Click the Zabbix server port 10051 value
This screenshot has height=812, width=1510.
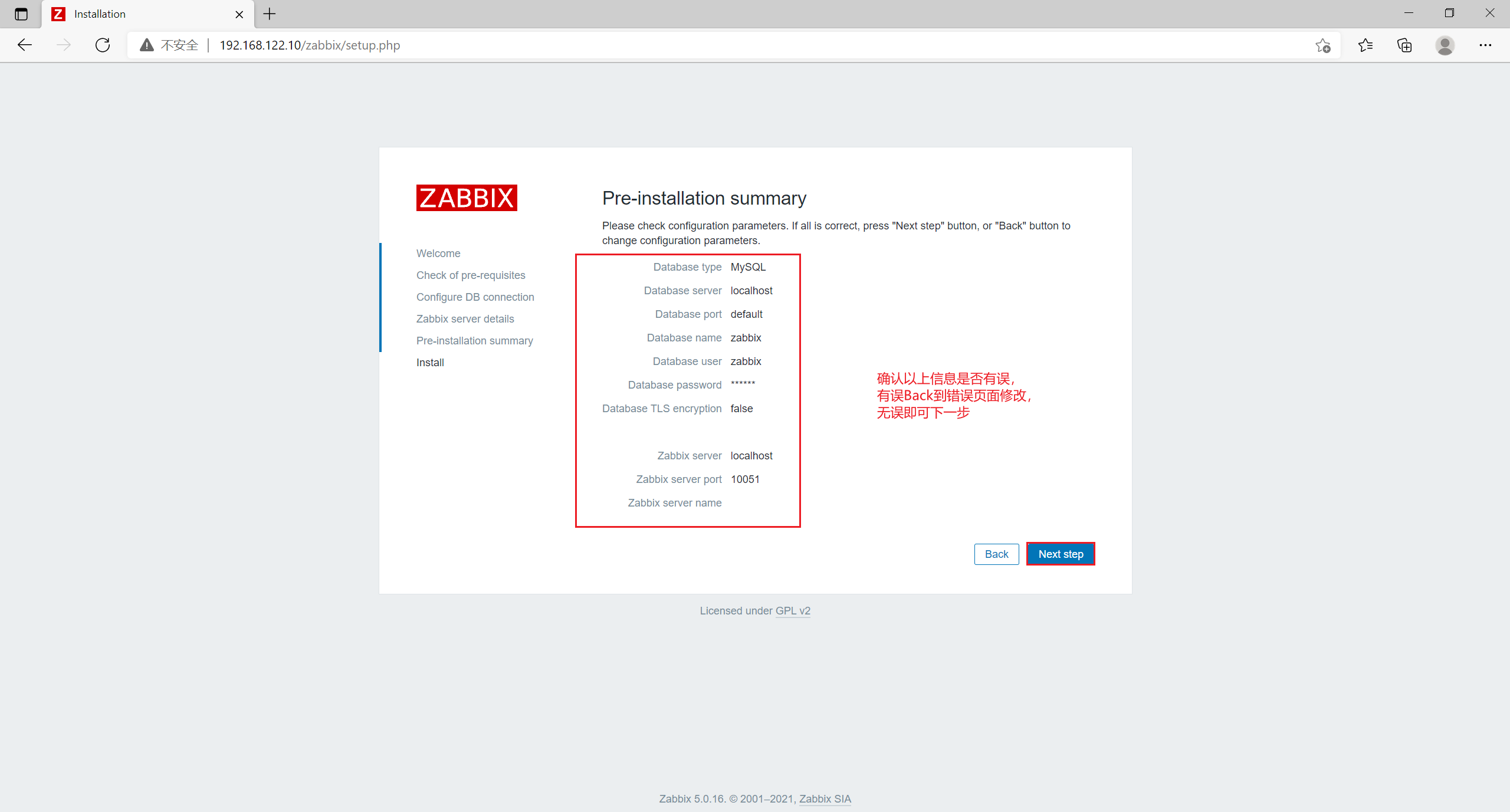745,479
